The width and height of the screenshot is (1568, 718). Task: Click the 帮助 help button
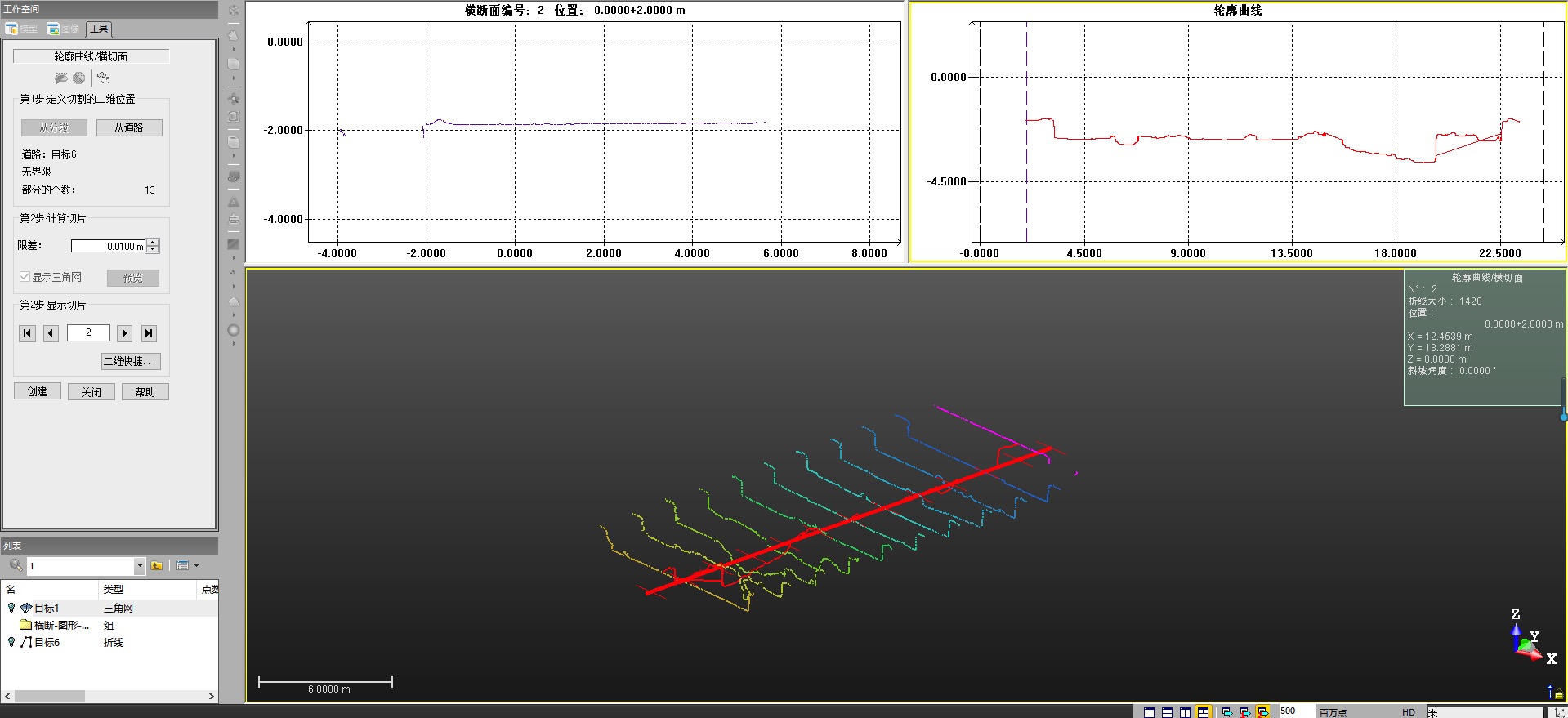pyautogui.click(x=145, y=391)
